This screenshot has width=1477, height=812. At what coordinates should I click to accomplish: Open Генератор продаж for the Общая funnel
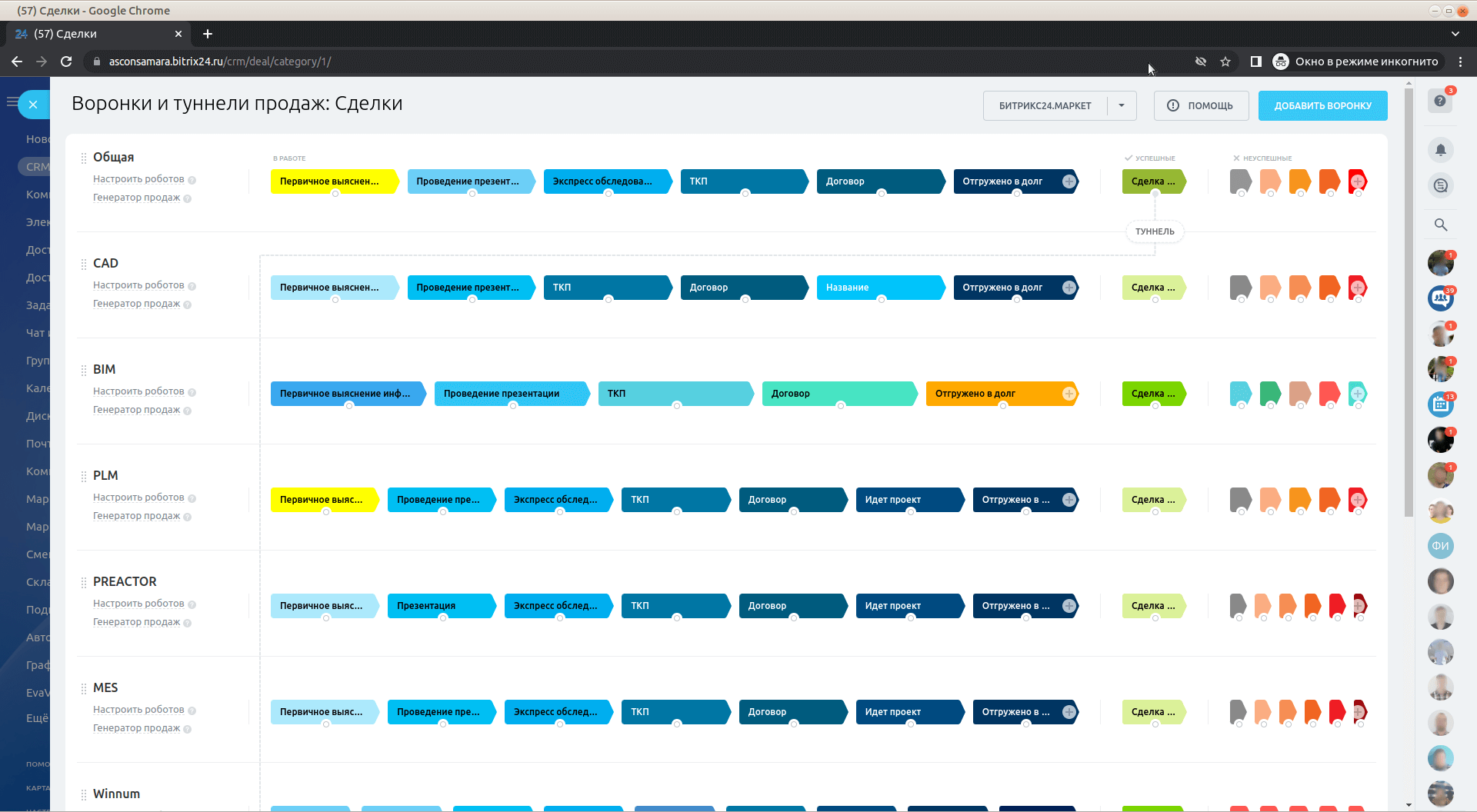(x=136, y=198)
